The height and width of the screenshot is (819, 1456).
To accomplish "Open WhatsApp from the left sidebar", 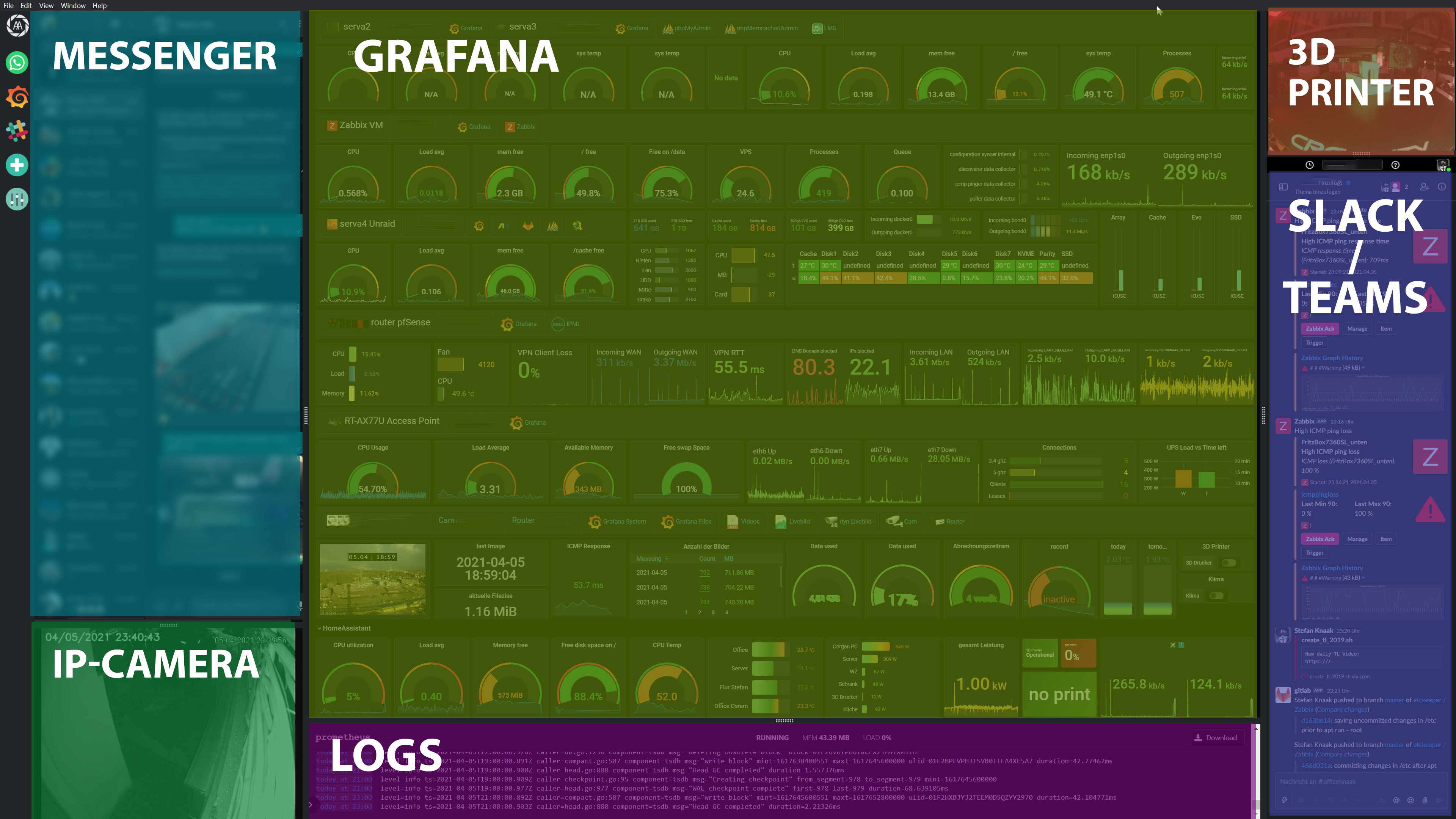I will pyautogui.click(x=17, y=62).
